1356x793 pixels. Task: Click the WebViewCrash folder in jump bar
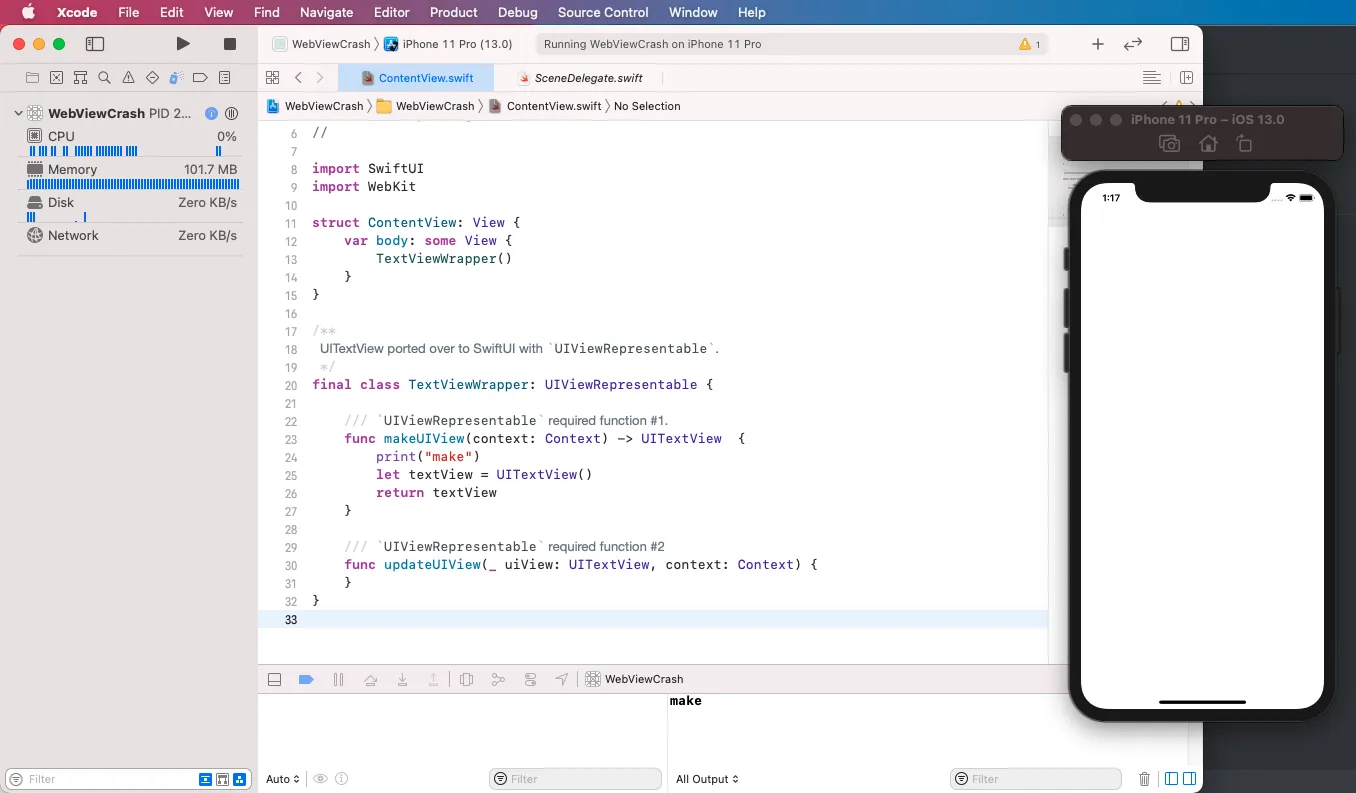coord(425,106)
